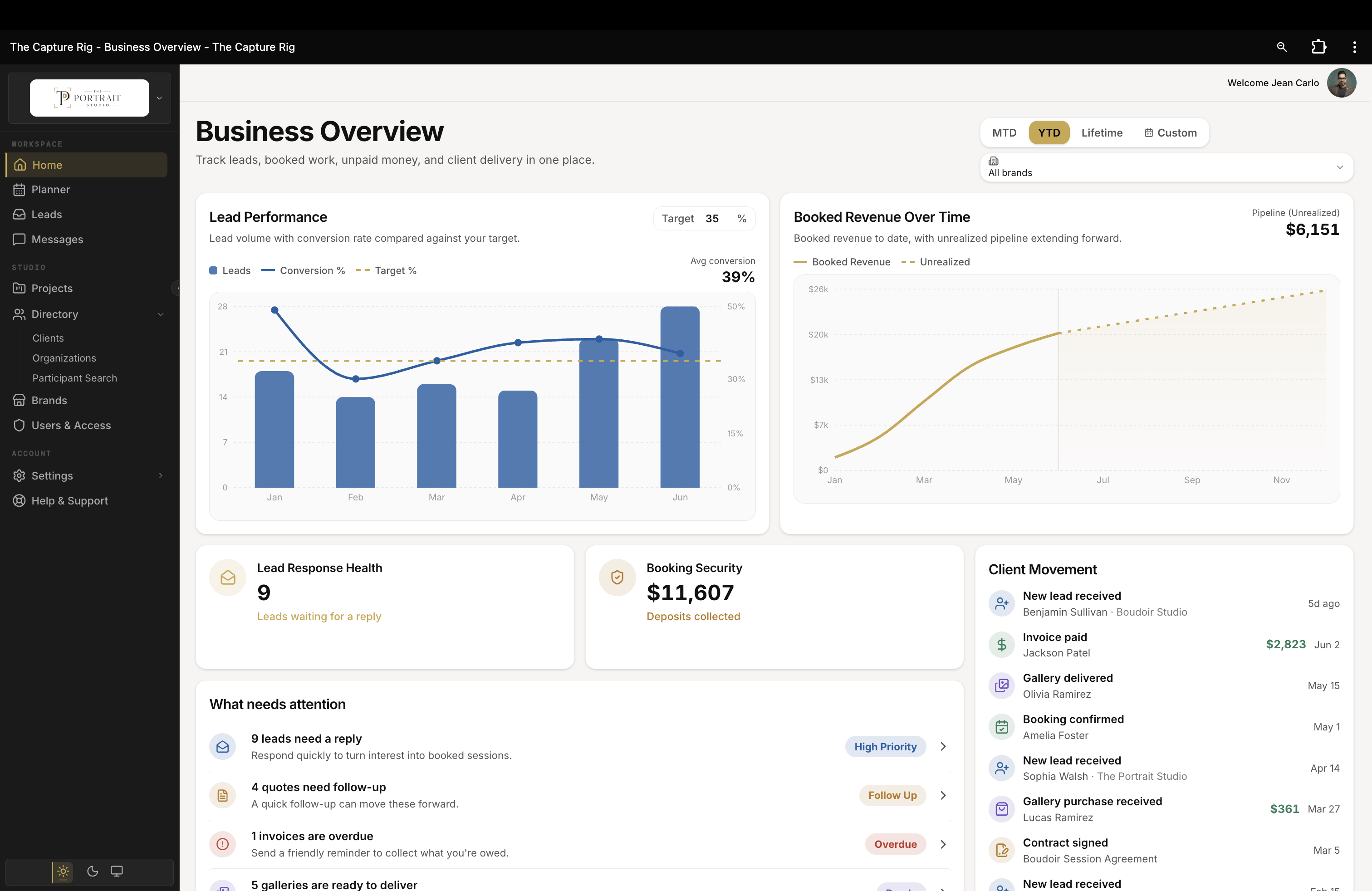This screenshot has height=891, width=1372.
Task: Select system theme monitor icon
Action: click(x=117, y=871)
